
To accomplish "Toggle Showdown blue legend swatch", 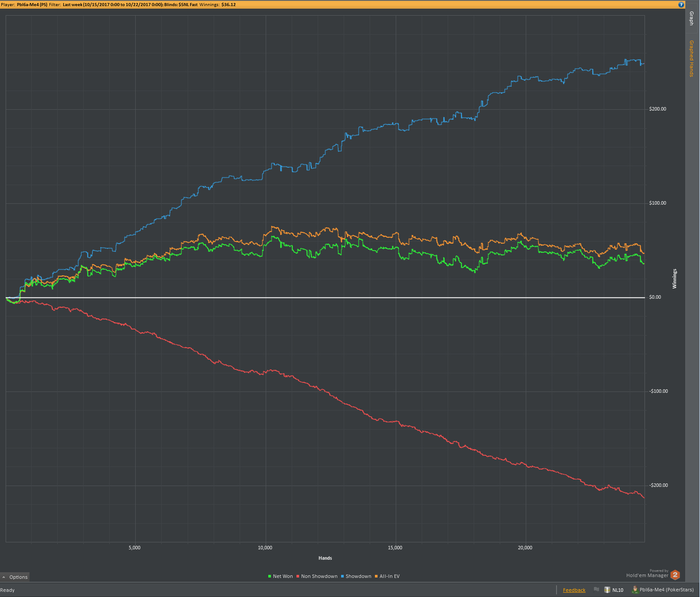I will (x=342, y=576).
